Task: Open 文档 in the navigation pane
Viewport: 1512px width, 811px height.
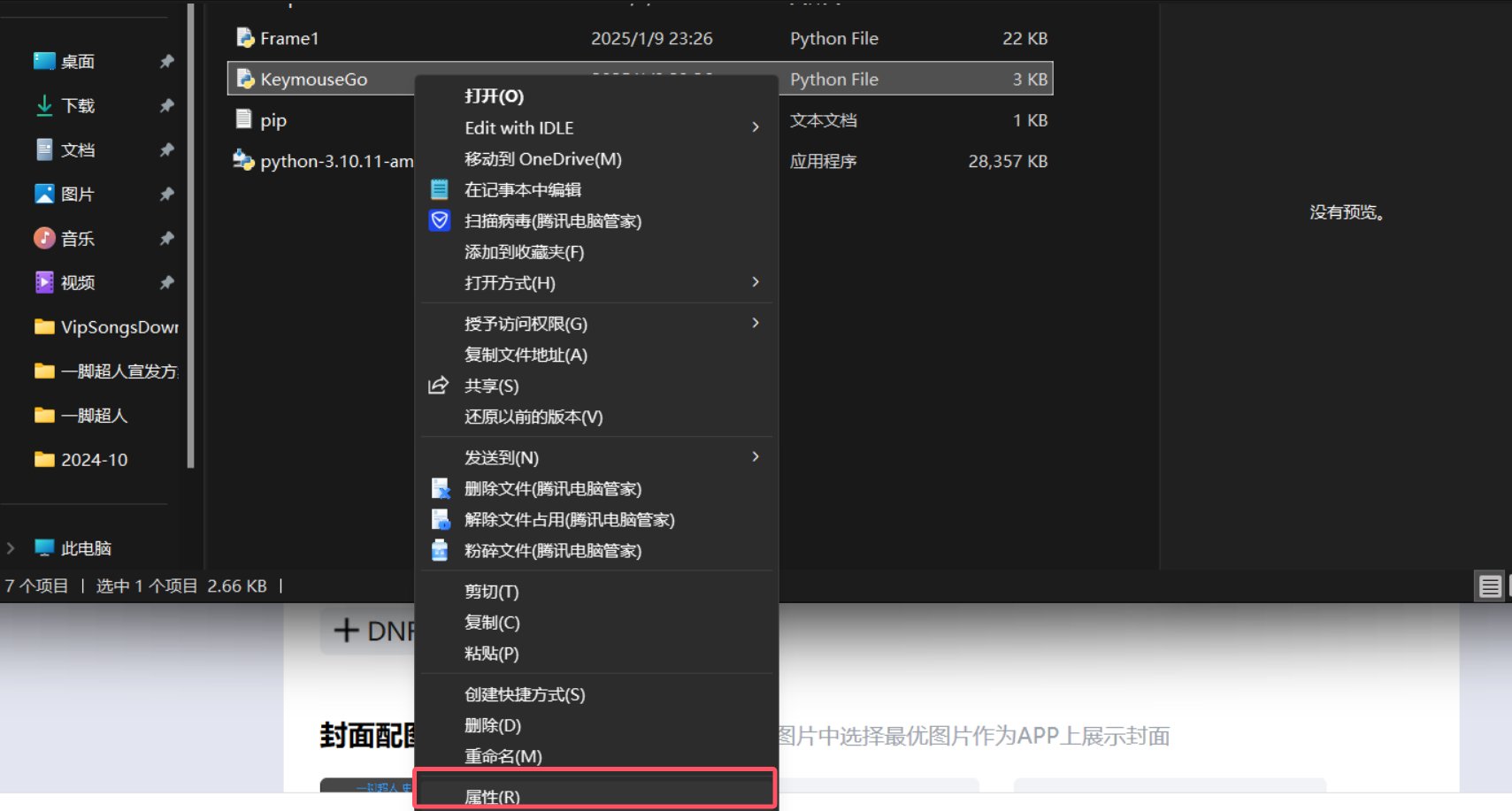Action: (78, 149)
